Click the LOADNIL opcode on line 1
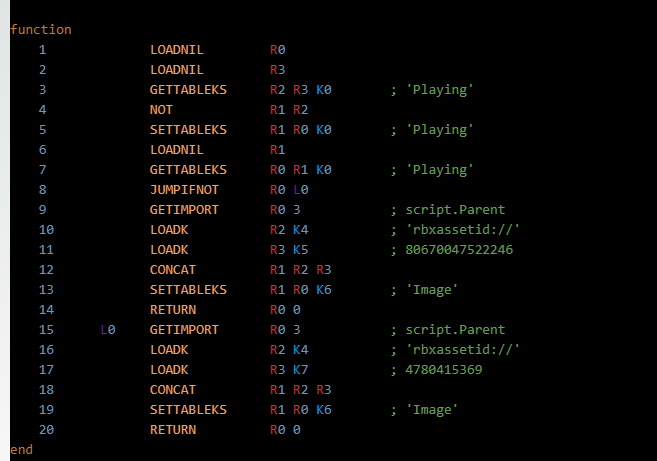 point(177,49)
